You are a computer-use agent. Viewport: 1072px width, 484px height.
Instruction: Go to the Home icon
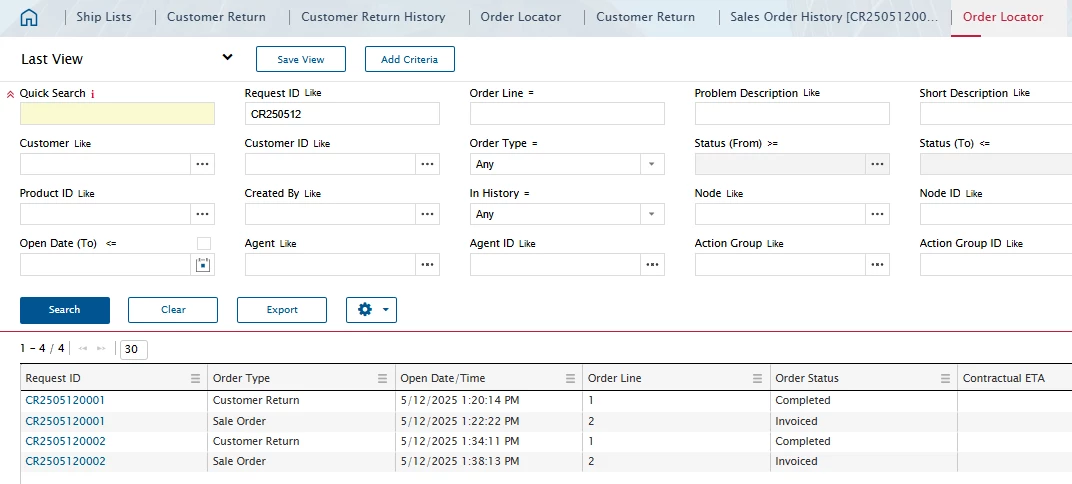29,17
